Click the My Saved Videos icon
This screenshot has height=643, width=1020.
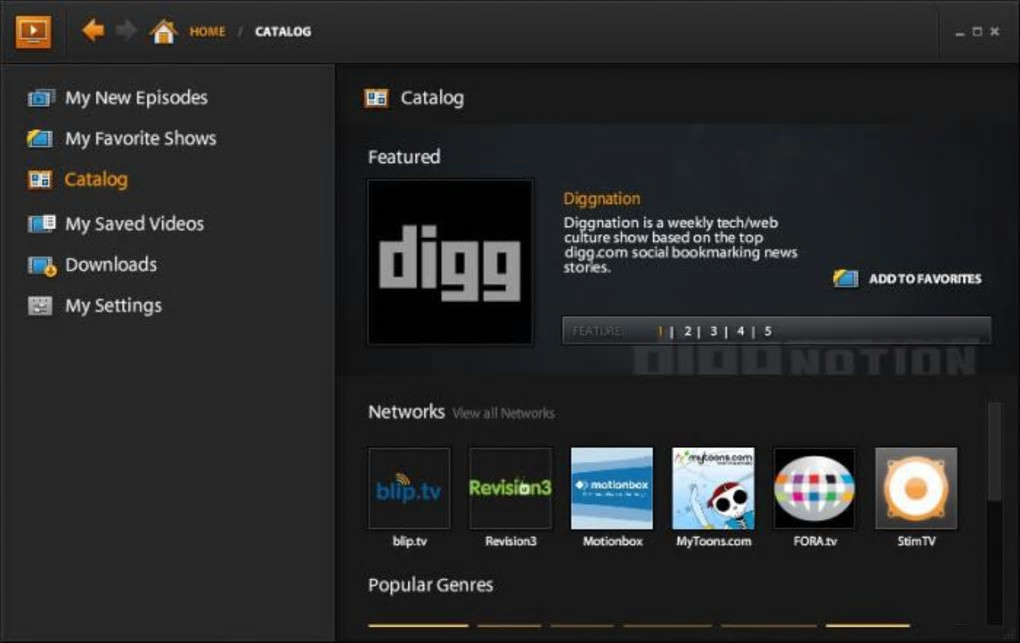41,224
